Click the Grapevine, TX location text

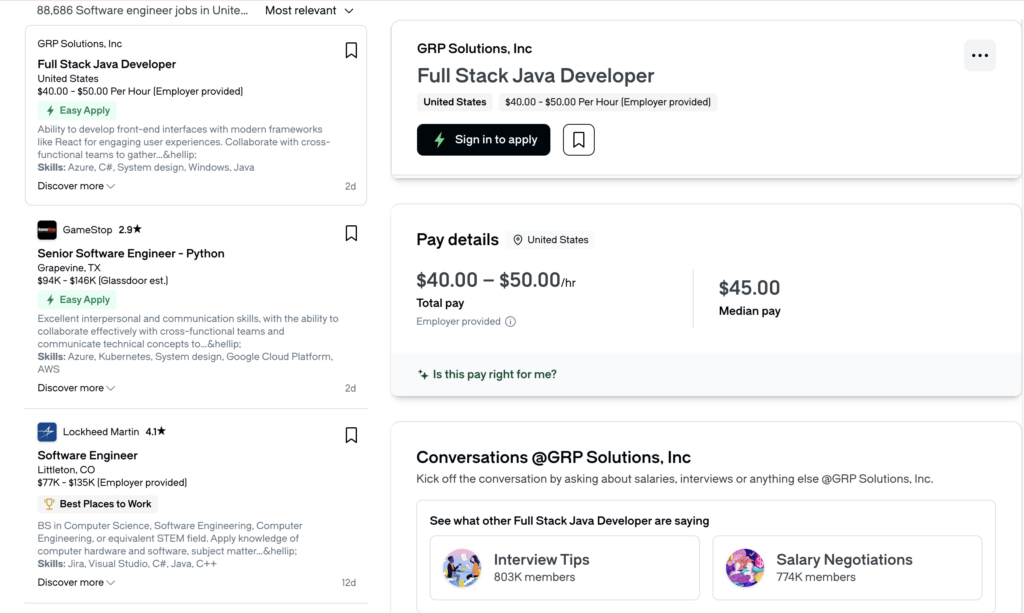69,268
